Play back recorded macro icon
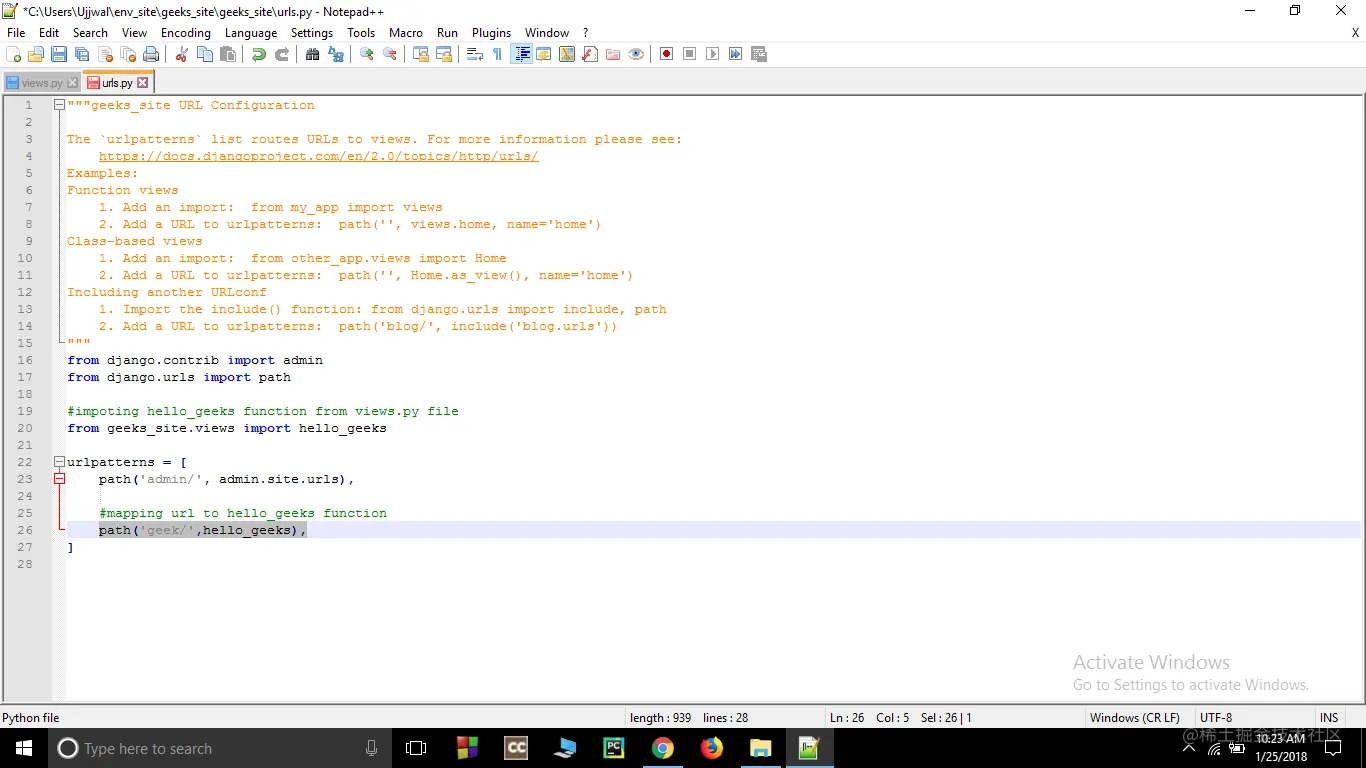This screenshot has height=768, width=1366. coord(713,54)
